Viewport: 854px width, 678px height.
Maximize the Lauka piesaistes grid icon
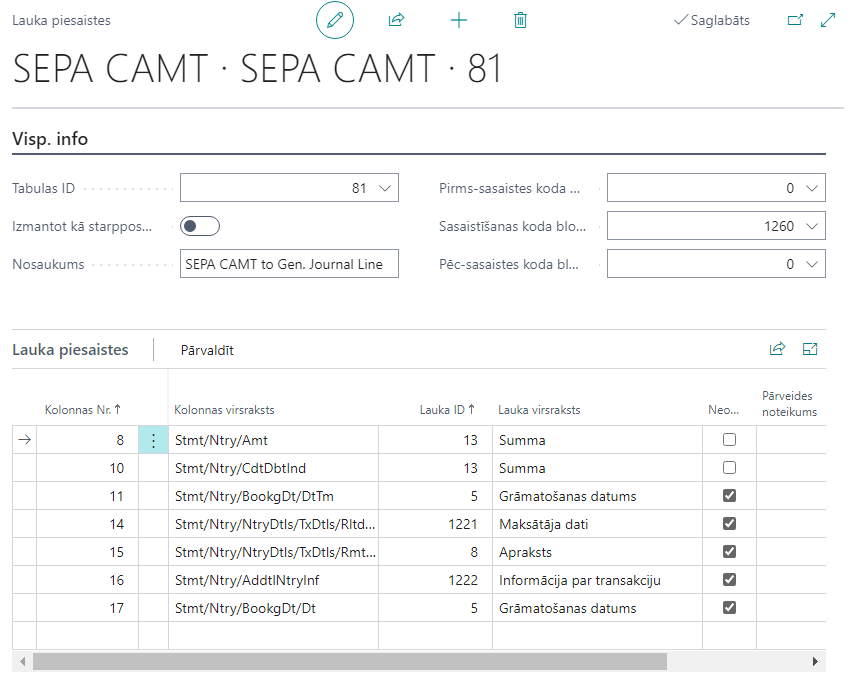[x=810, y=349]
